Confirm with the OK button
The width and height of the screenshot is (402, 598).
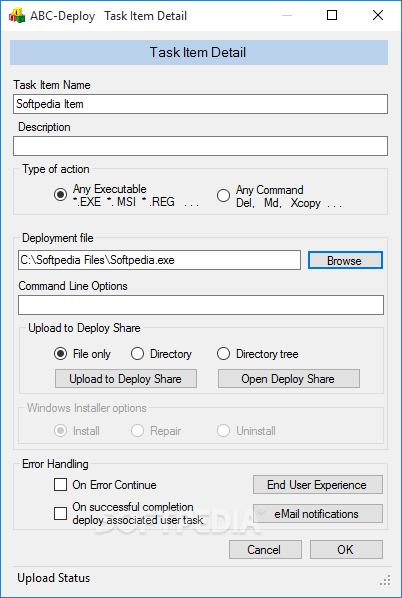coord(346,550)
